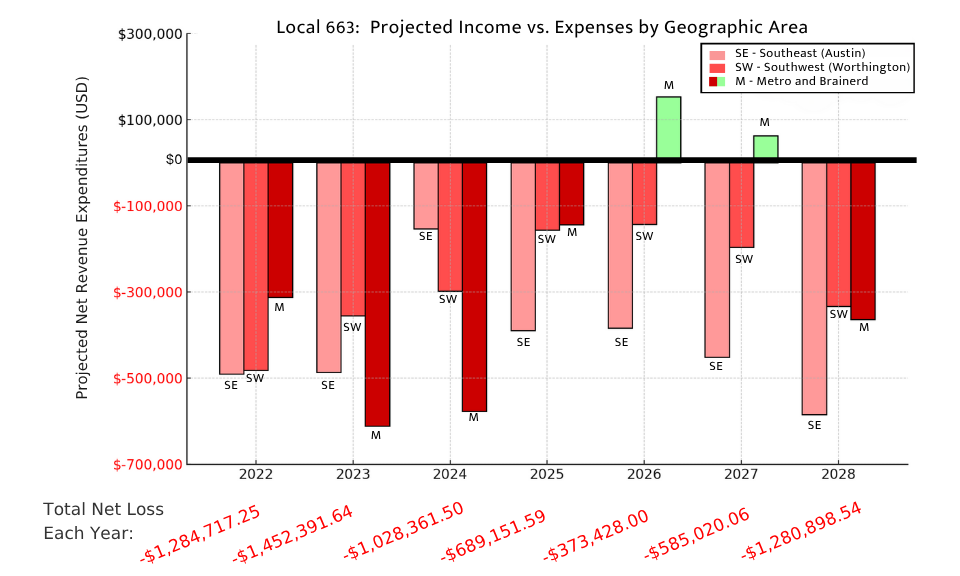Click the Southwest (Worthington) legend color swatch

[x=718, y=67]
